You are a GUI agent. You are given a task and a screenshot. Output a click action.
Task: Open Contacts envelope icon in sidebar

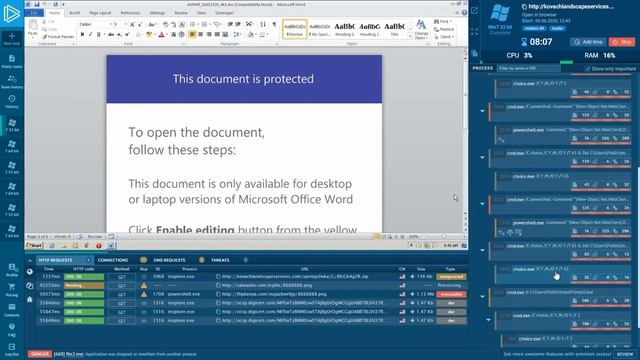[12, 310]
